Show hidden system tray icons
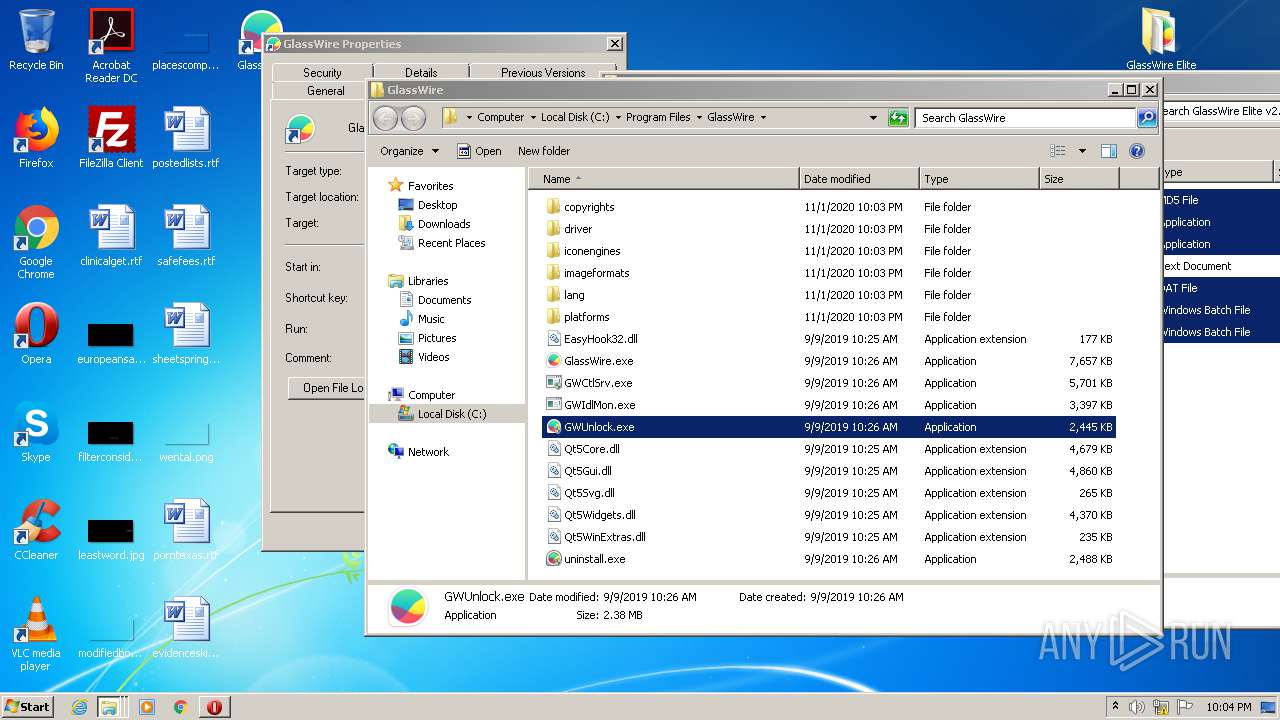 click(x=1116, y=707)
